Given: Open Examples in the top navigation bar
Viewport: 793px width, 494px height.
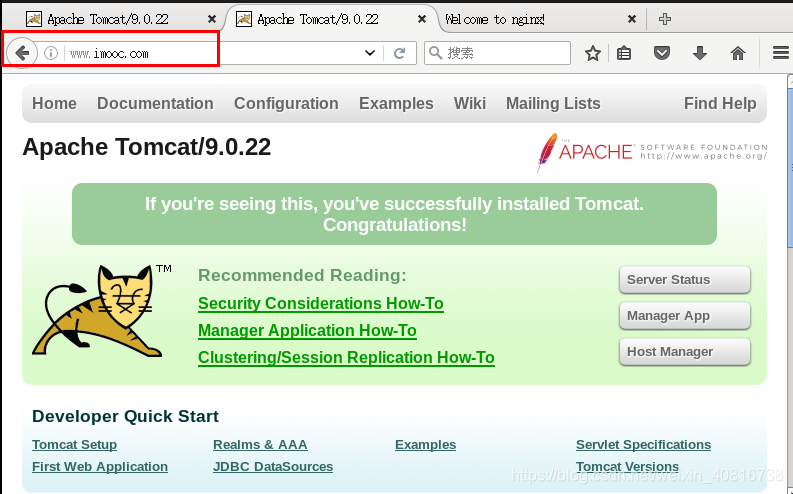Looking at the screenshot, I should (x=396, y=103).
